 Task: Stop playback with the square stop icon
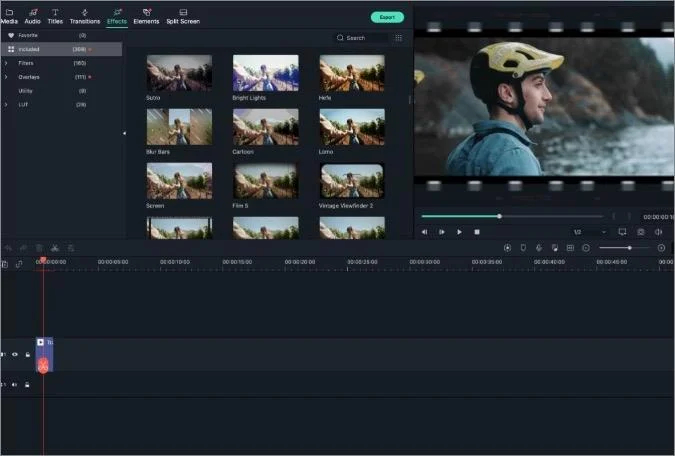pyautogui.click(x=477, y=232)
